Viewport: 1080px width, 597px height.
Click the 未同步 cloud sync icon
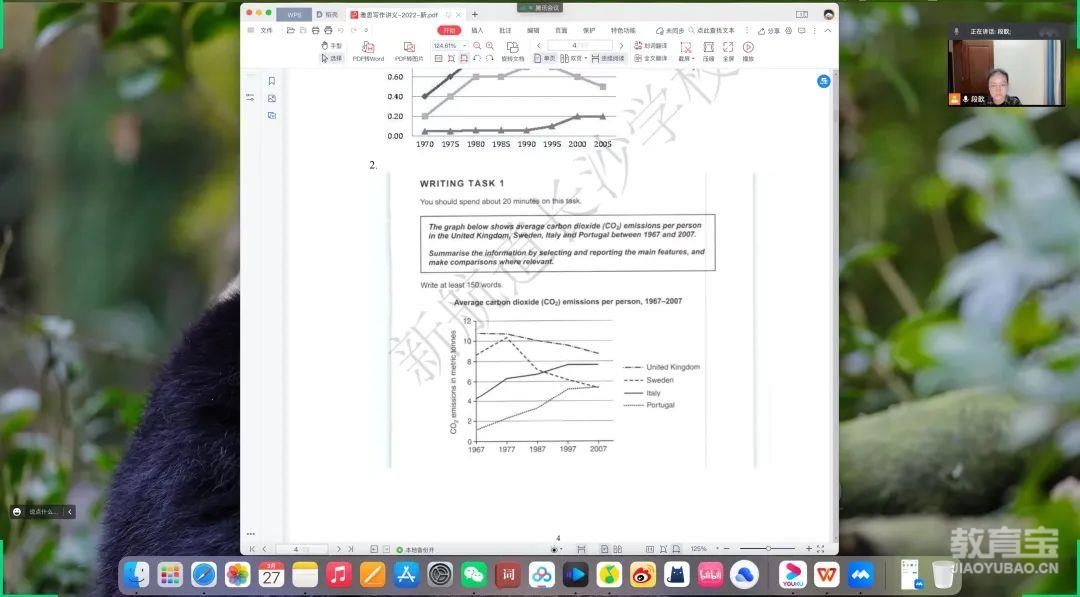click(670, 31)
